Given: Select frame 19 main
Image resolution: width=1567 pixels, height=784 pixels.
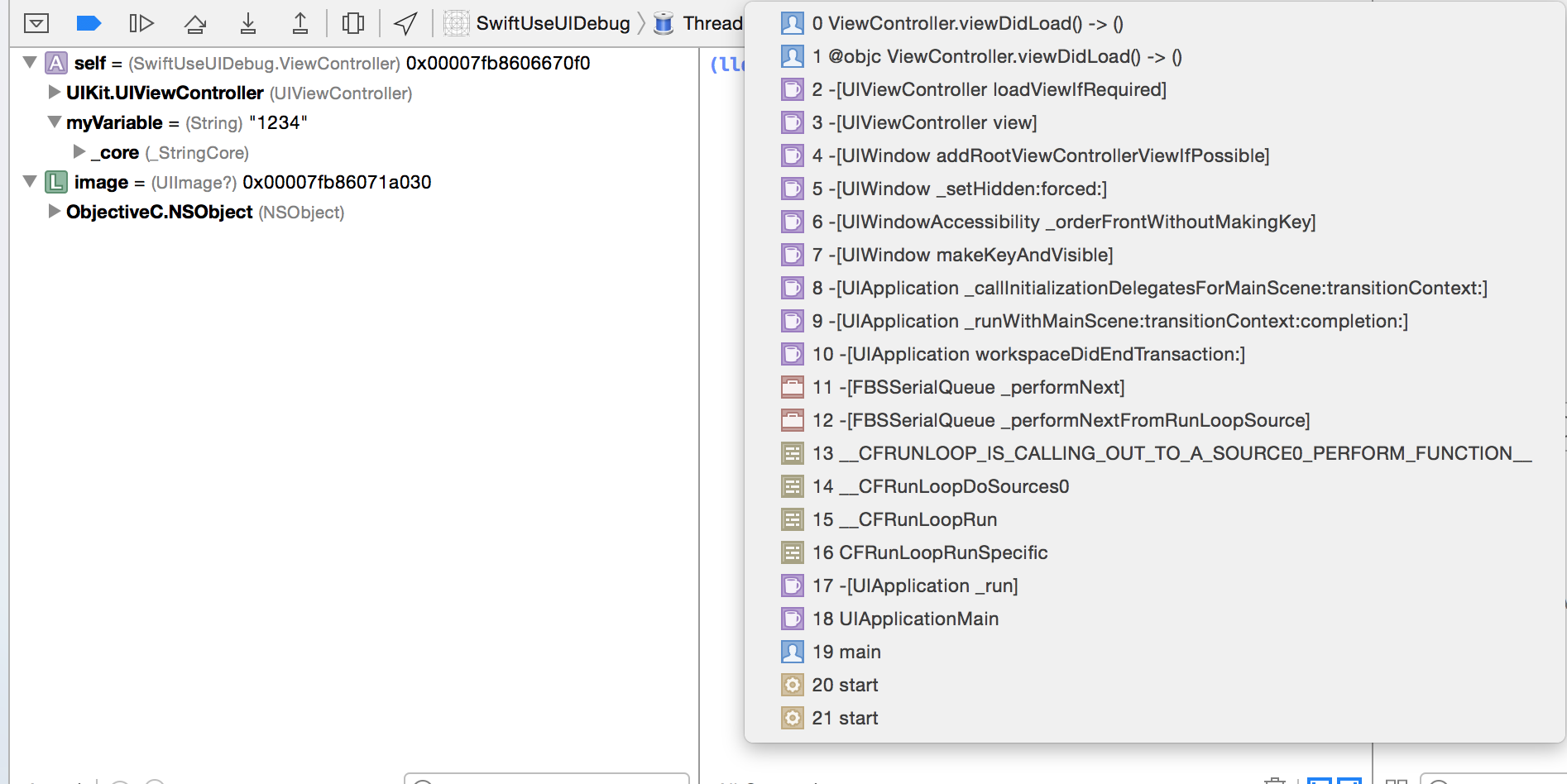Looking at the screenshot, I should [x=1155, y=652].
